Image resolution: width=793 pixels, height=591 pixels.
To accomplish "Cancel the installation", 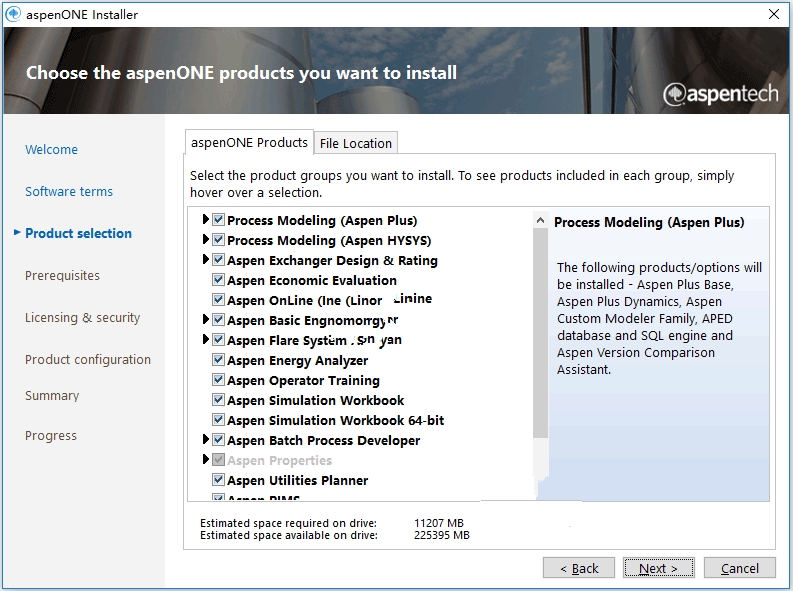I will [739, 568].
